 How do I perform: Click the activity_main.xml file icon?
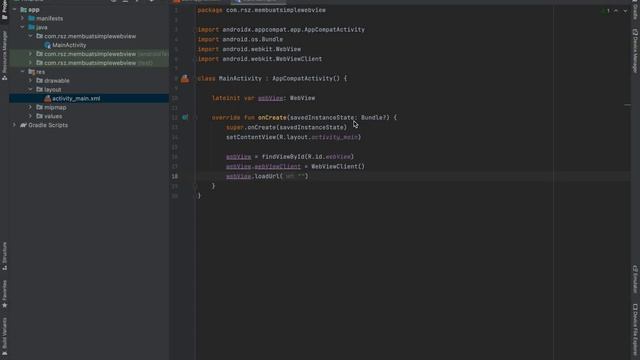point(47,98)
